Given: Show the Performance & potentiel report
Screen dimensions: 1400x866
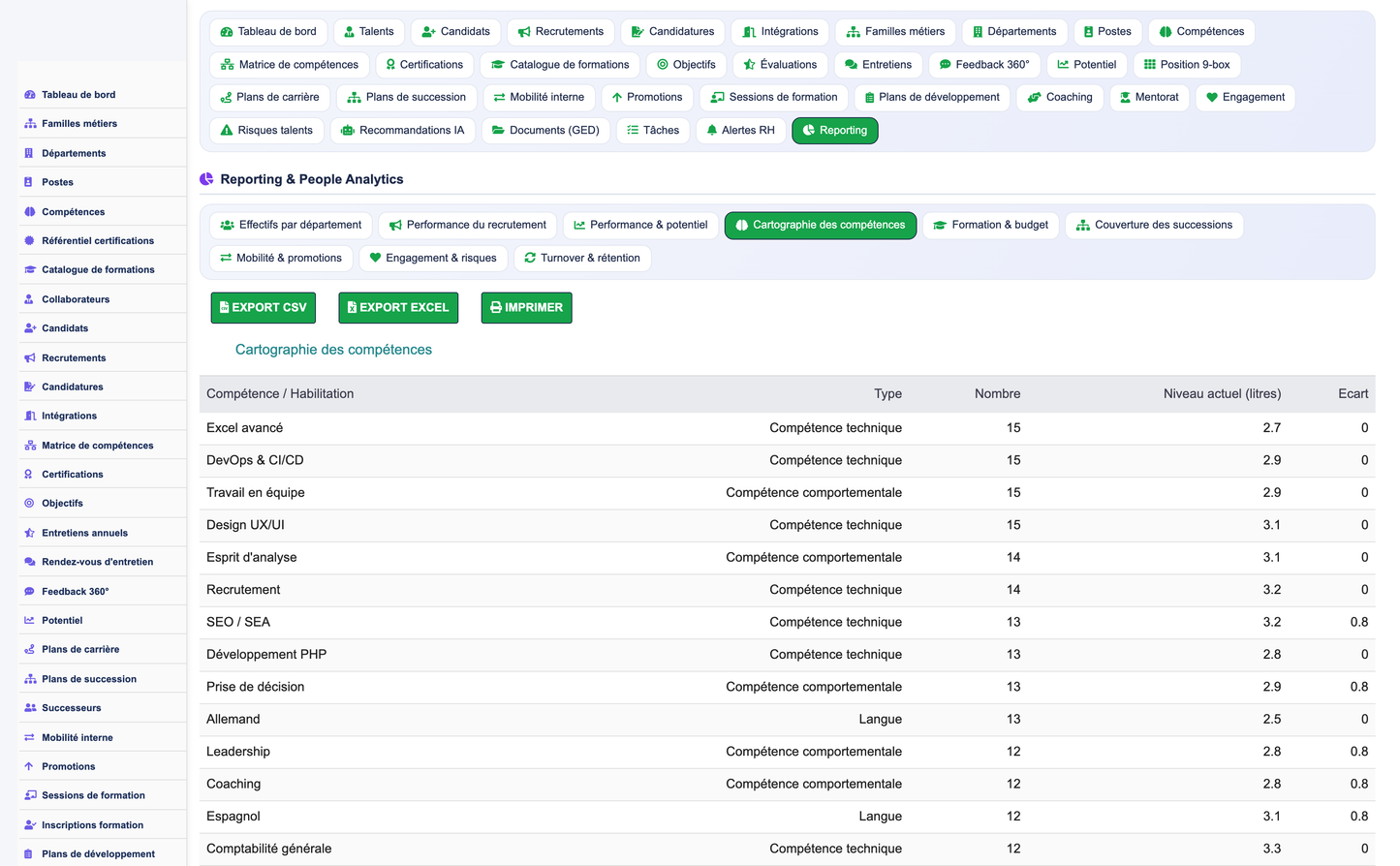Looking at the screenshot, I should 640,225.
